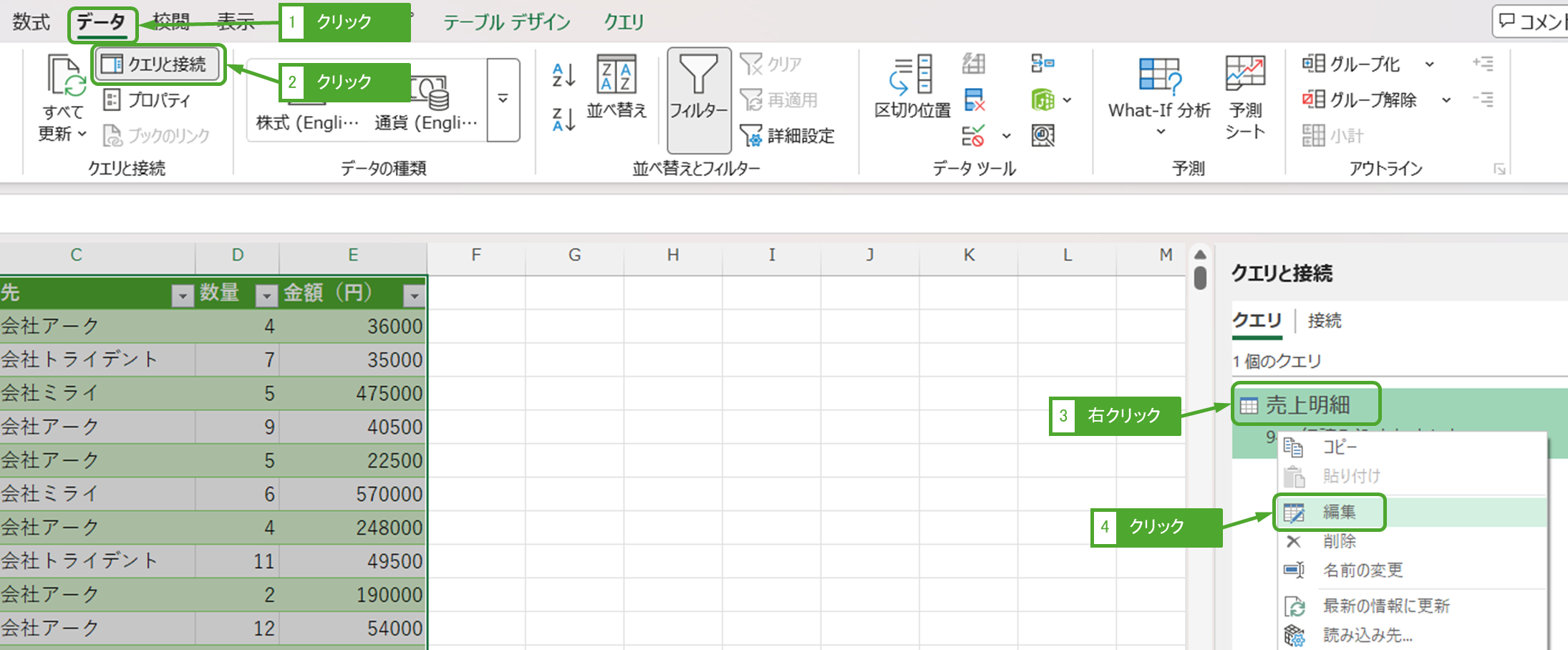Click the フィルター funnel icon
1568x650 pixels.
(x=698, y=76)
